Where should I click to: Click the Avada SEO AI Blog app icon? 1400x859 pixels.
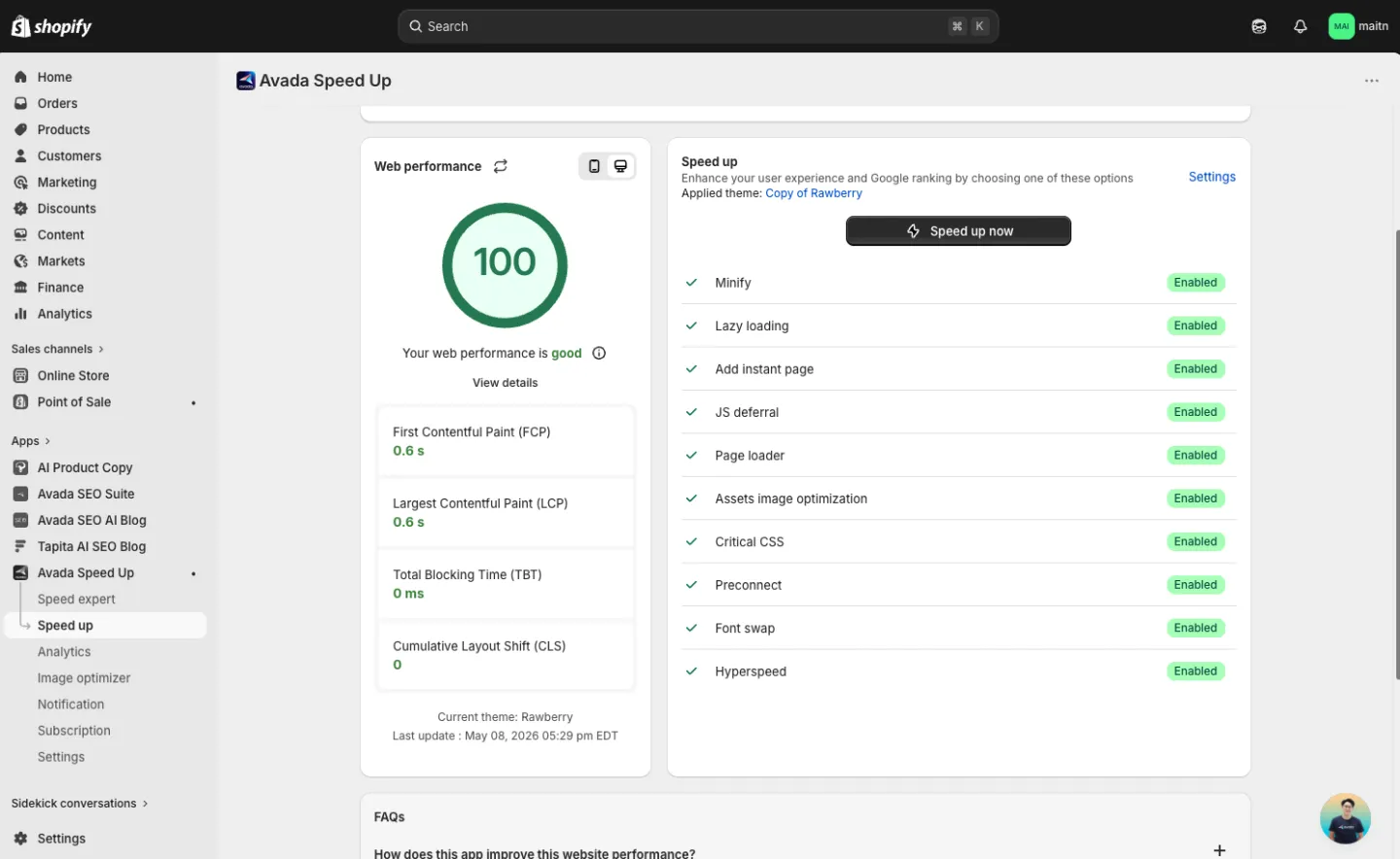point(20,520)
